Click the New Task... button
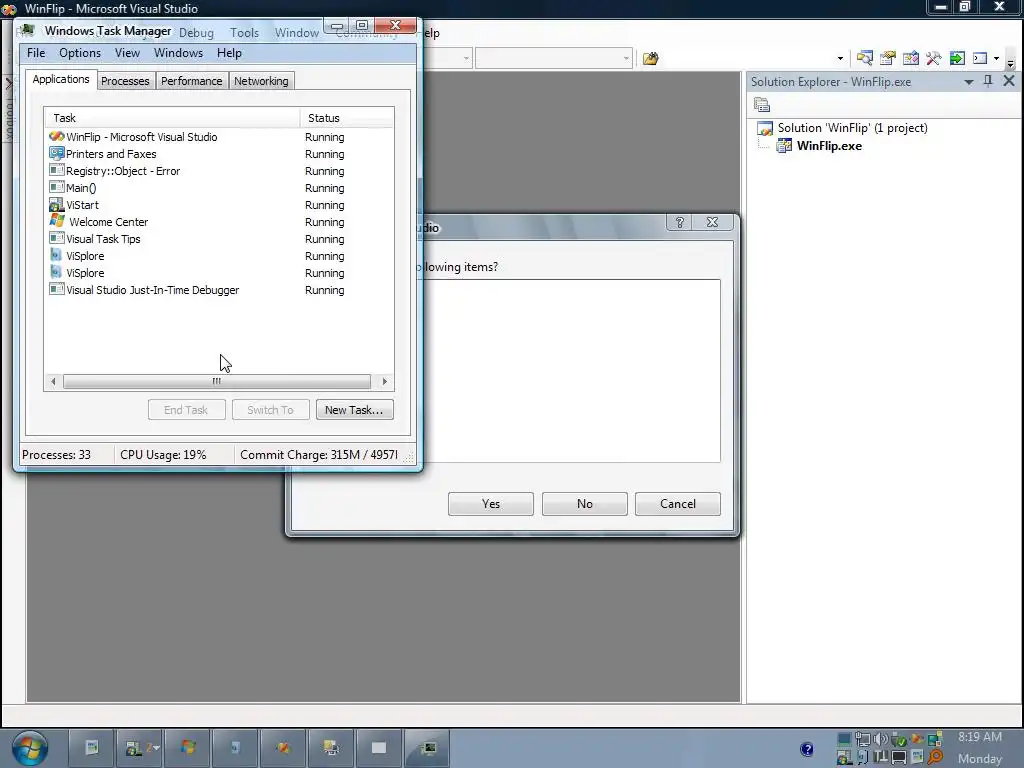 tap(355, 410)
